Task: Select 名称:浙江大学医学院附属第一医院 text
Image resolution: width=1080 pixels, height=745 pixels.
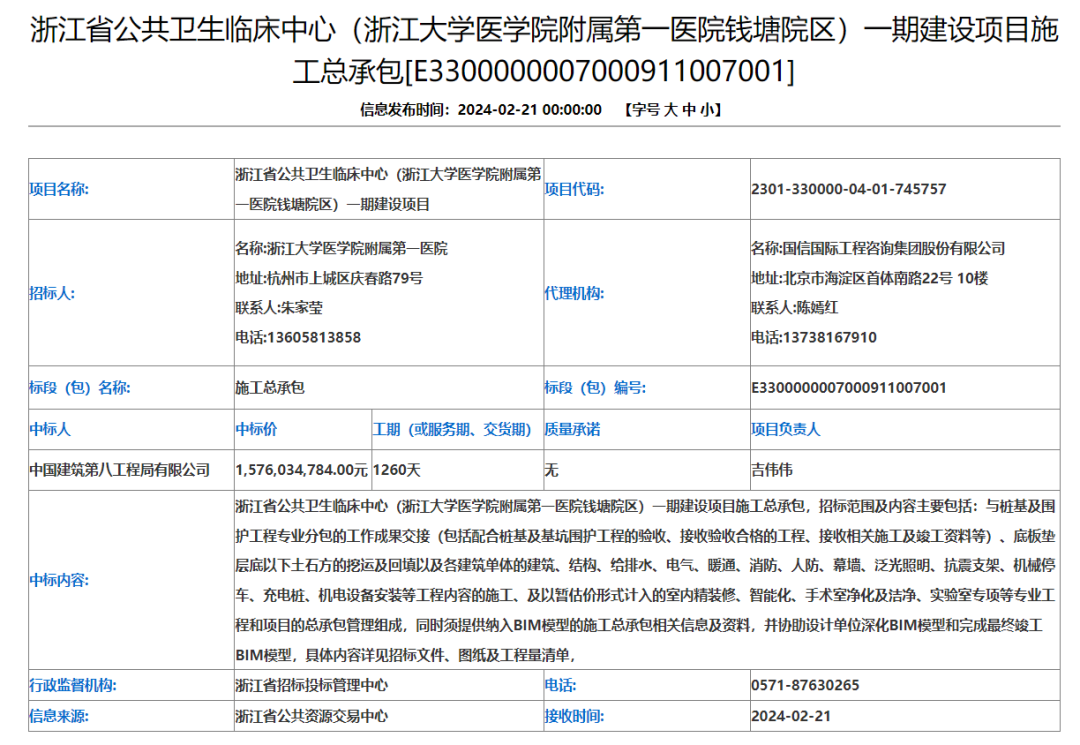Action: (x=341, y=249)
